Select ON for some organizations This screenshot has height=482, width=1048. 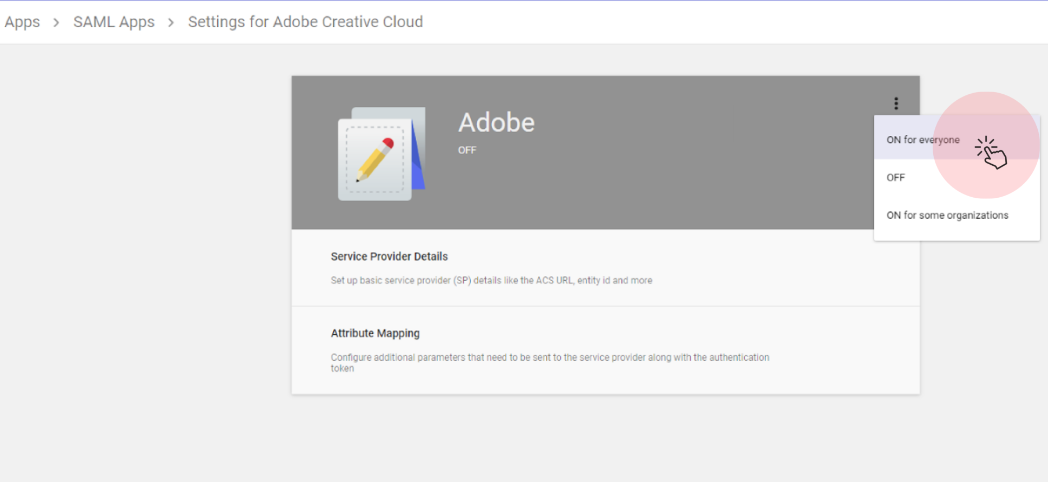coord(947,215)
